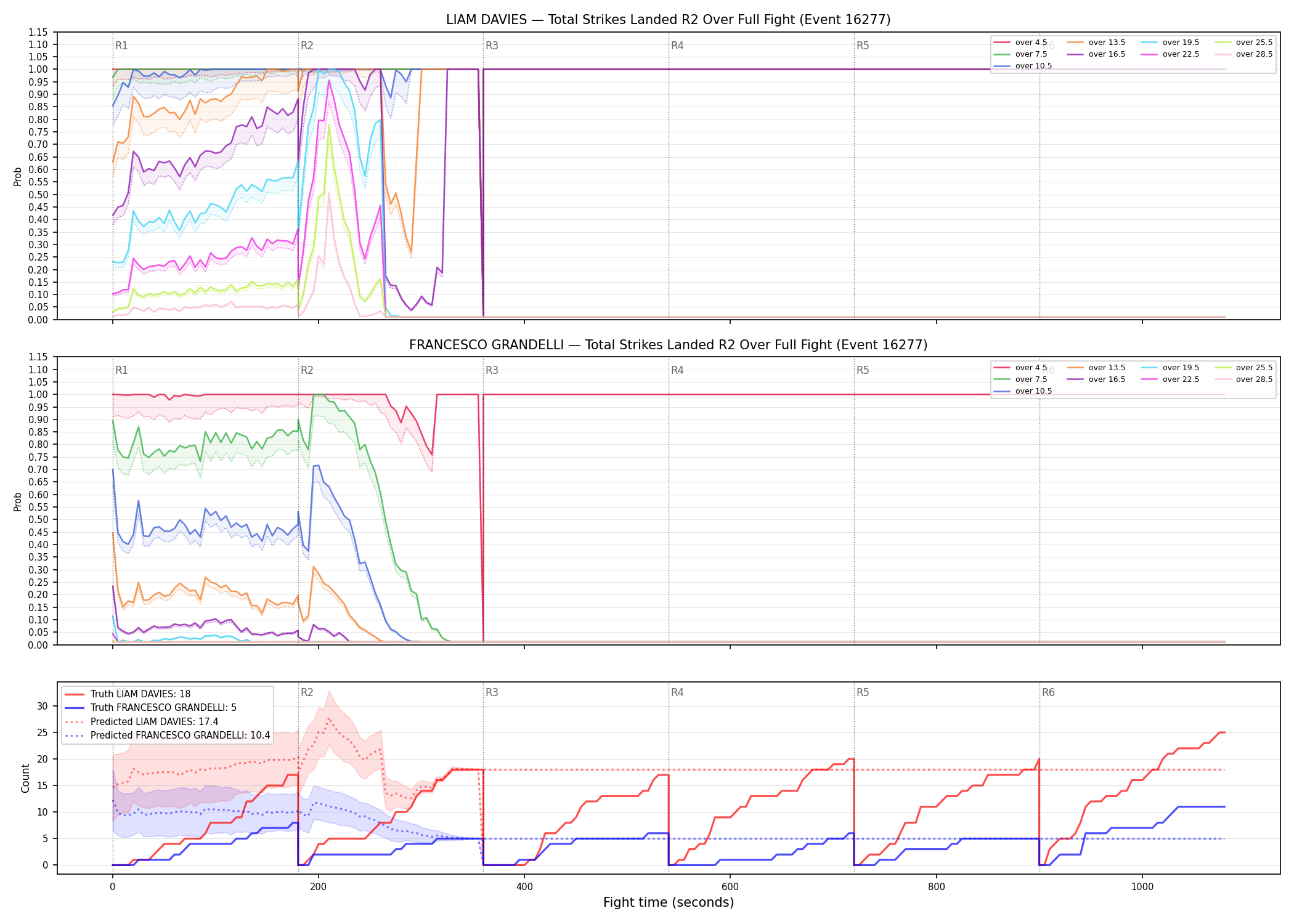
Task: Click the top chart title for Liam Davies
Action: [x=668, y=20]
